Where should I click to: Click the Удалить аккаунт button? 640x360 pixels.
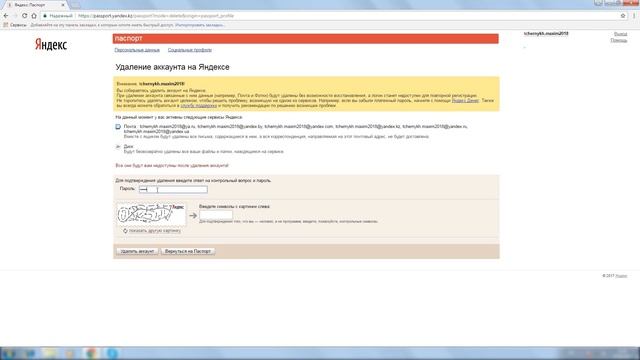point(138,251)
